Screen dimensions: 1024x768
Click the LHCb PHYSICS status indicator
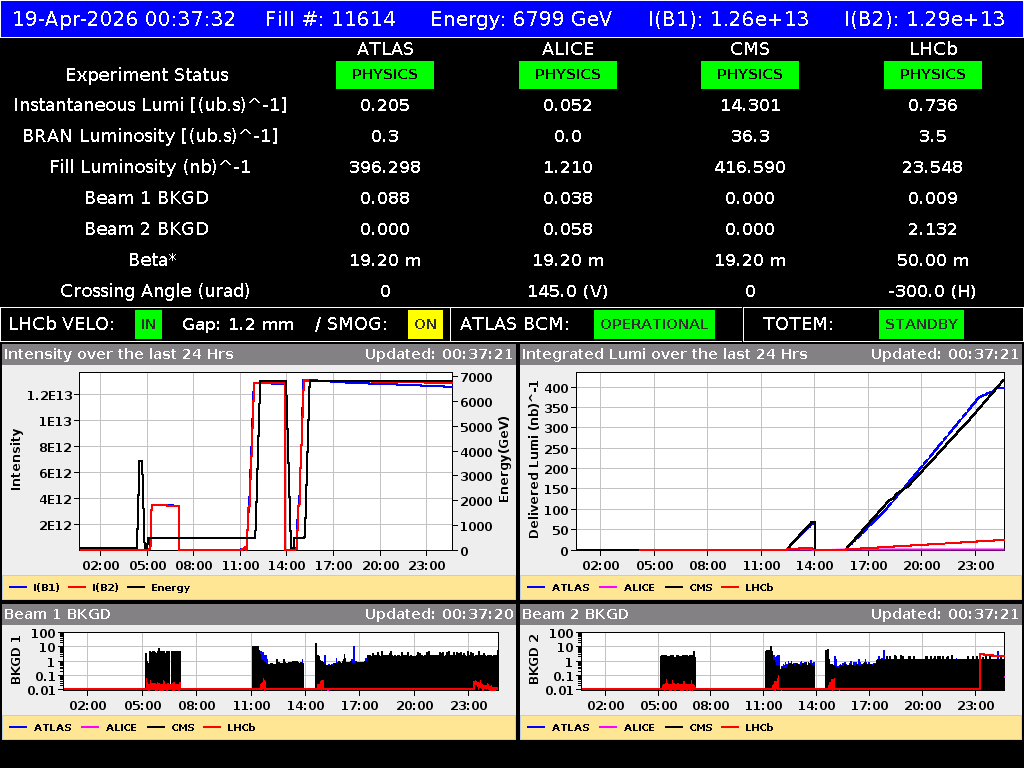932,74
